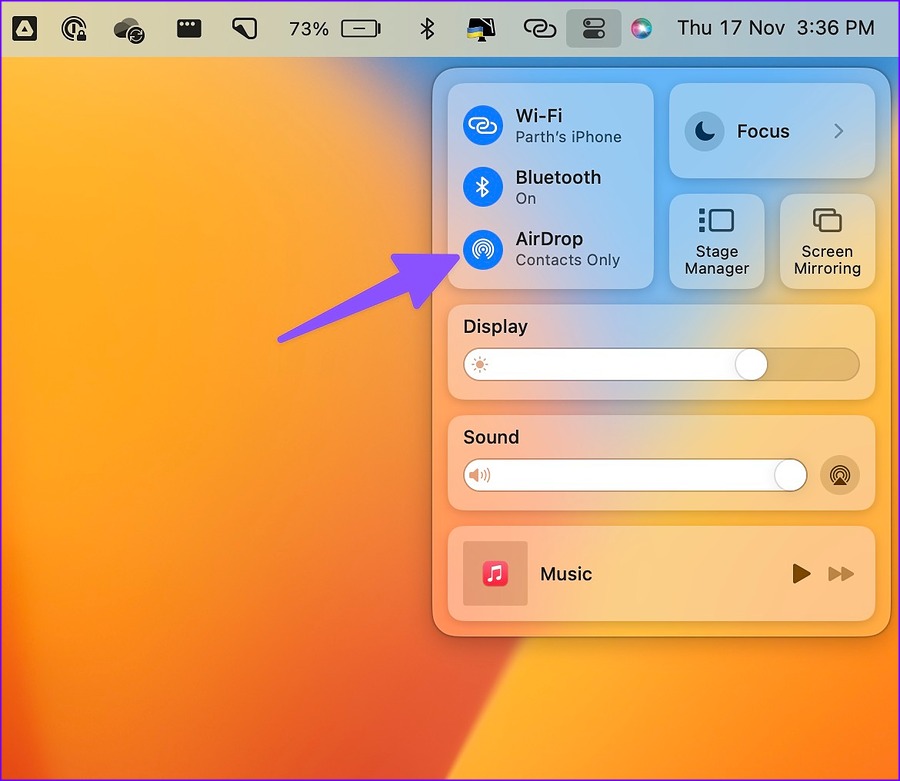Click the Wi-Fi icon in Control Center
Image resolution: width=900 pixels, height=781 pixels.
[x=483, y=125]
